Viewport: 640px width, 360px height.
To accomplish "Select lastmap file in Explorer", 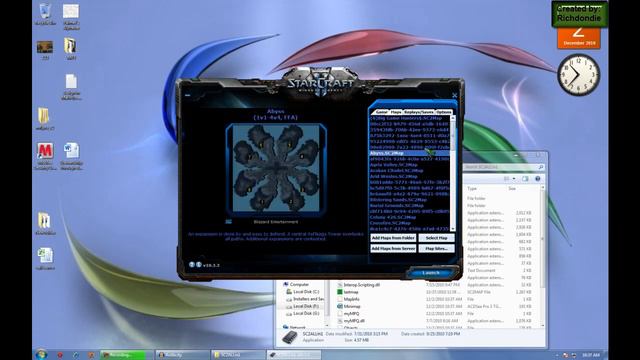I will [351, 292].
